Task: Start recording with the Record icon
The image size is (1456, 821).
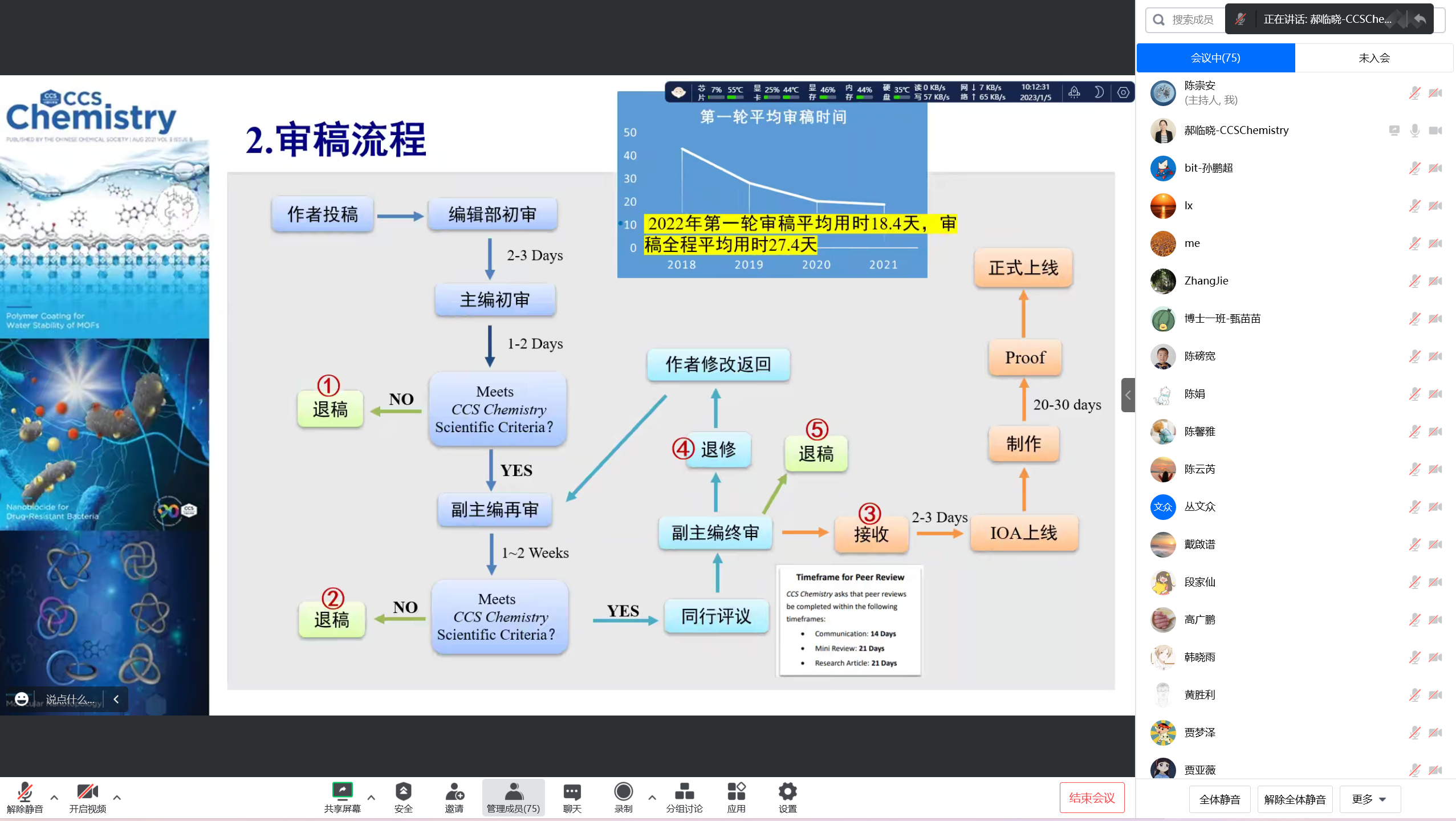Action: (x=623, y=791)
